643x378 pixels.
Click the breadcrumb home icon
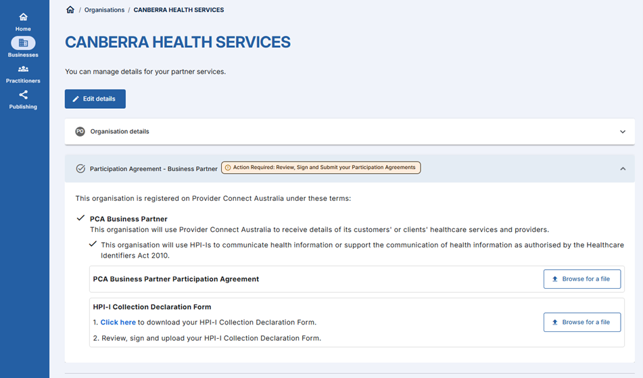point(70,9)
